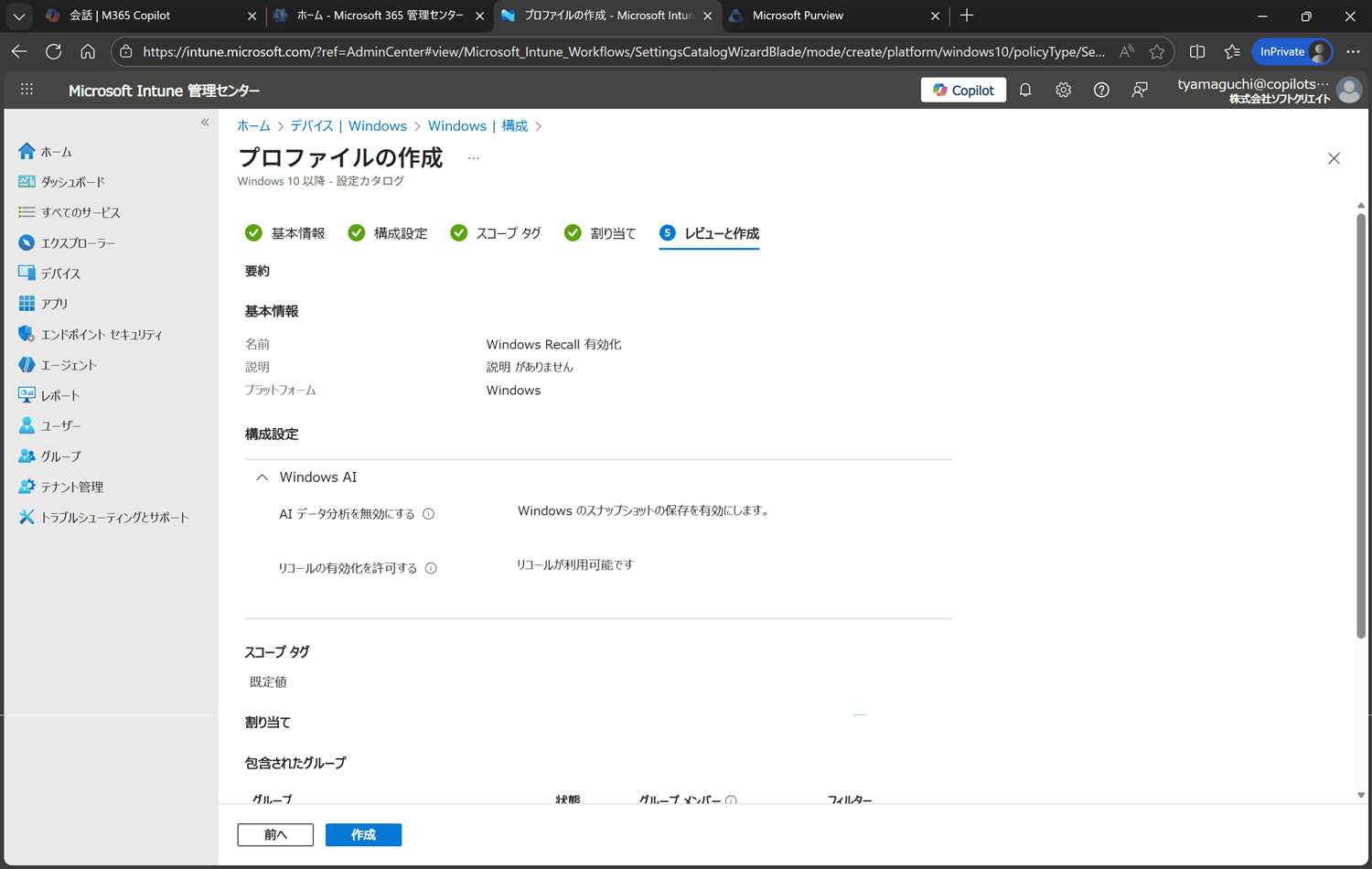The width and height of the screenshot is (1372, 869).
Task: Click the read aloud icon in address bar
Action: click(1127, 52)
